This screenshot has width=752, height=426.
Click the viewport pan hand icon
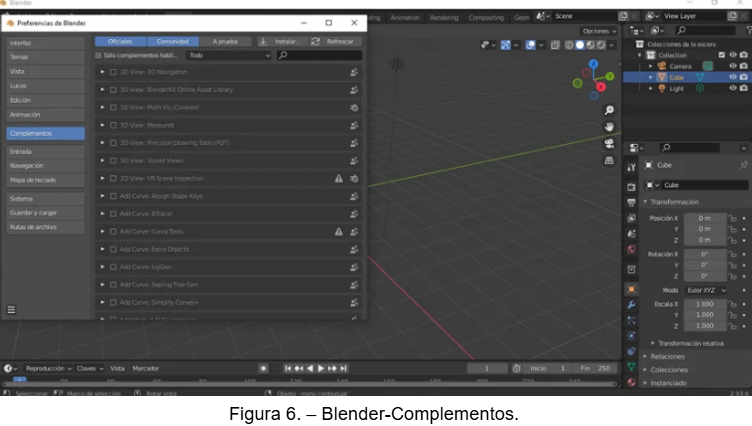click(x=609, y=127)
